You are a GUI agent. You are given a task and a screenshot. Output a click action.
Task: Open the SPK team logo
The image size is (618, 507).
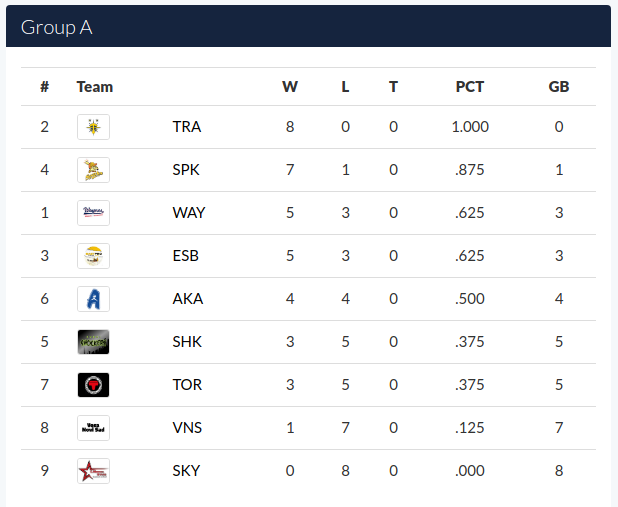(93, 170)
